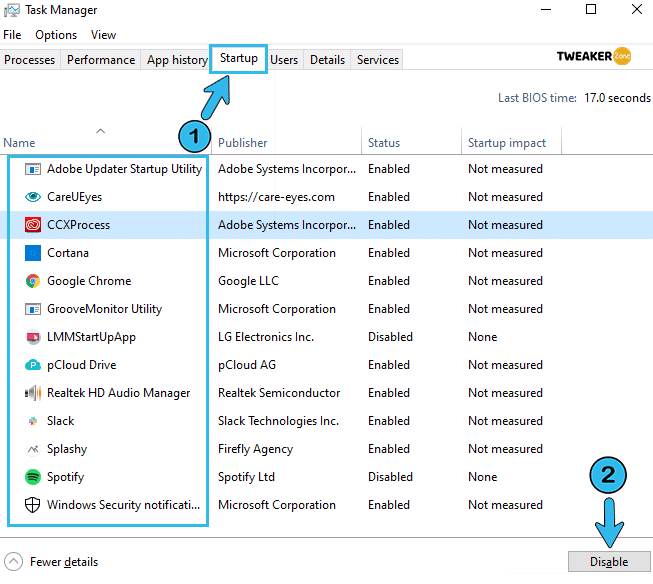Click the Splashy icon
Screen dimensions: 653x584
32,449
